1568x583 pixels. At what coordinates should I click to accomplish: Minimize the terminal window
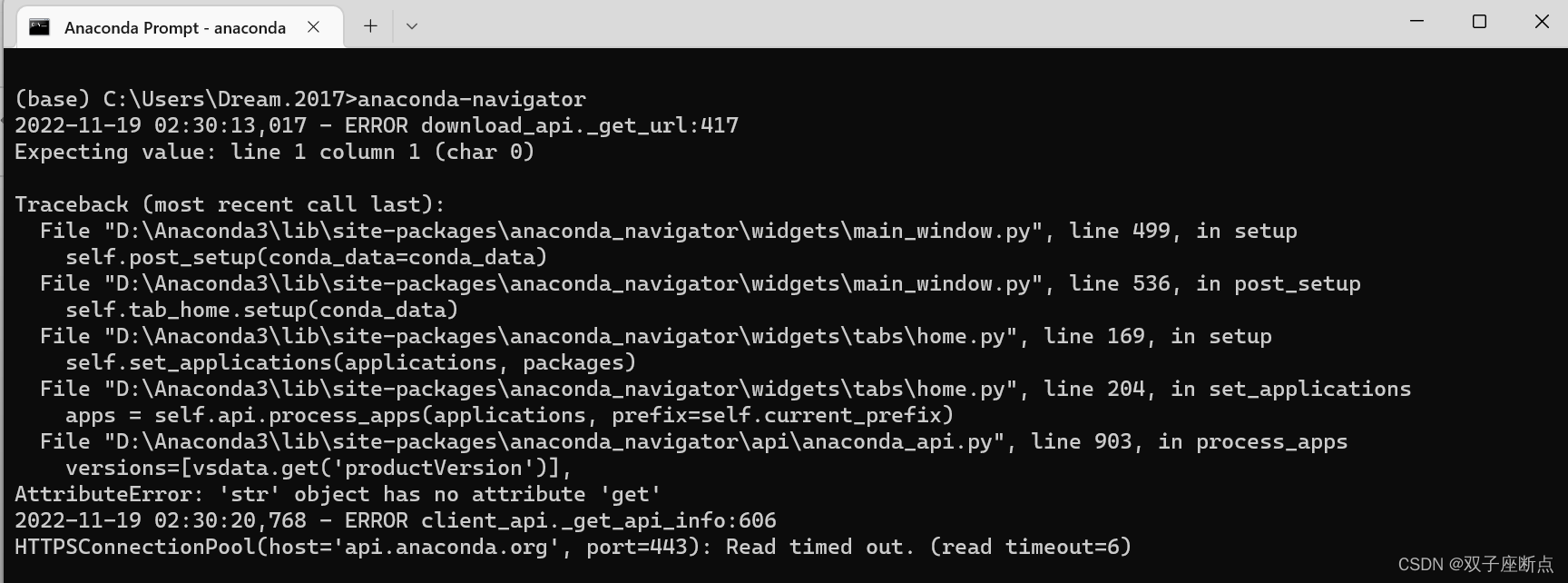tap(1417, 20)
